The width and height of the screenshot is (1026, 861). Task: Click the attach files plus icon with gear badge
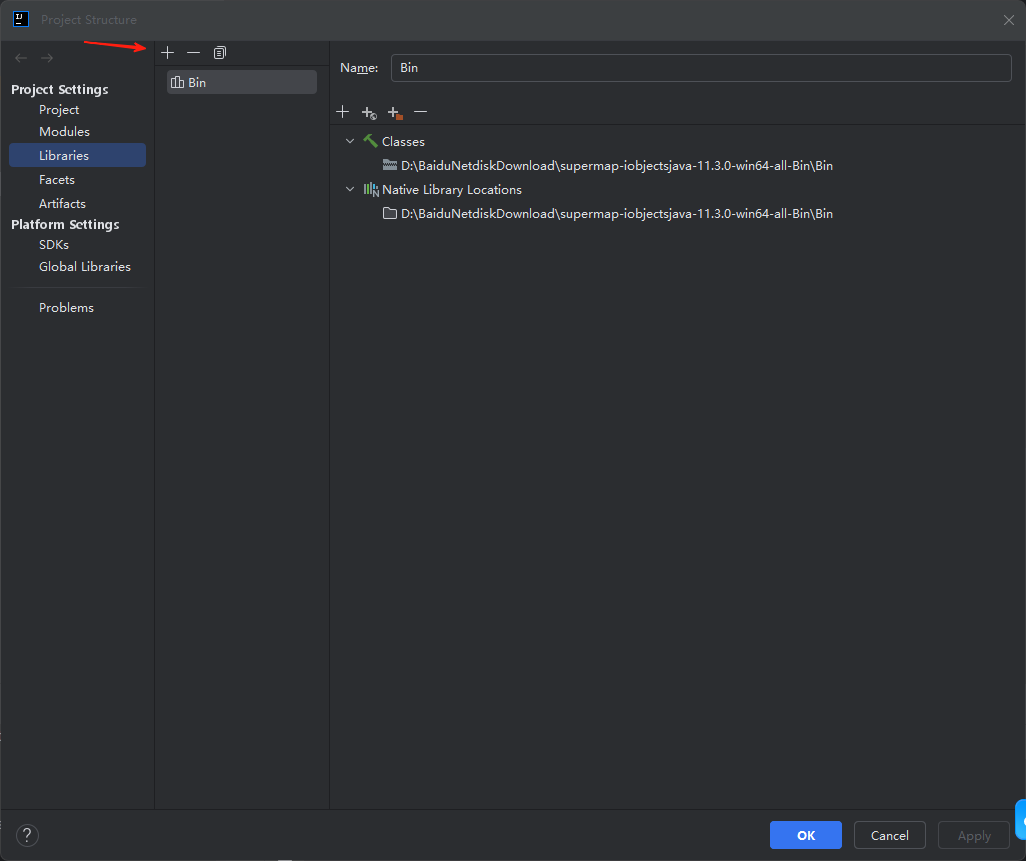click(368, 112)
